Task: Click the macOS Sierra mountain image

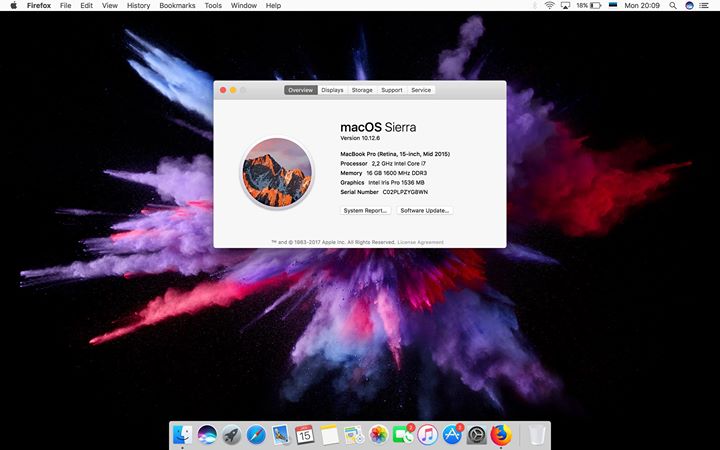Action: point(277,173)
